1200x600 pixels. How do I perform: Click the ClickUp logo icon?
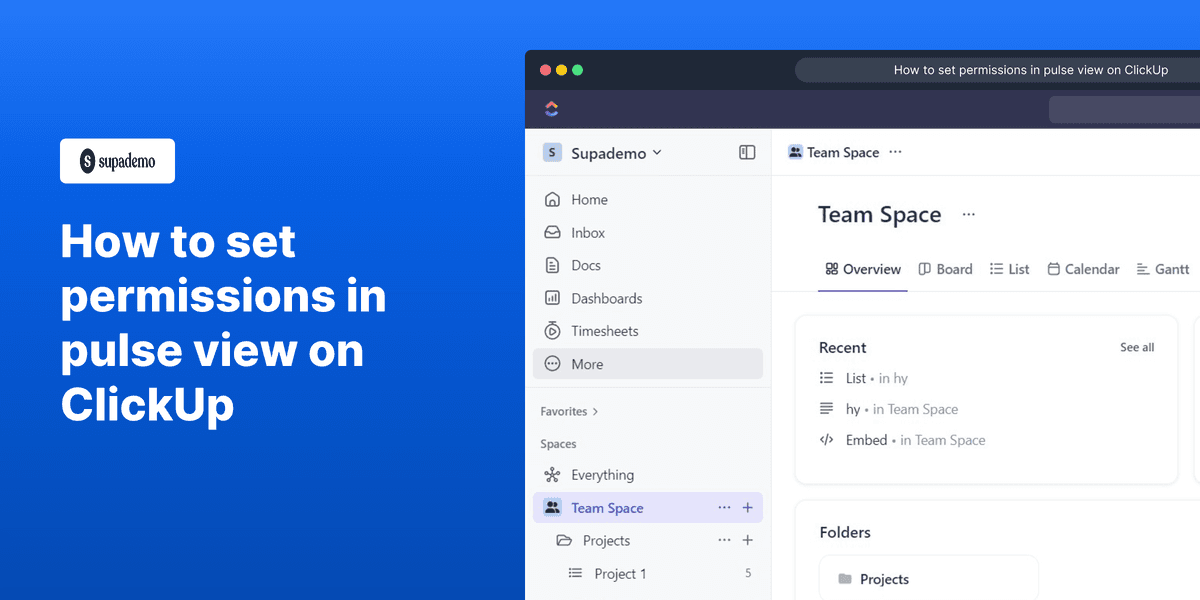click(552, 108)
